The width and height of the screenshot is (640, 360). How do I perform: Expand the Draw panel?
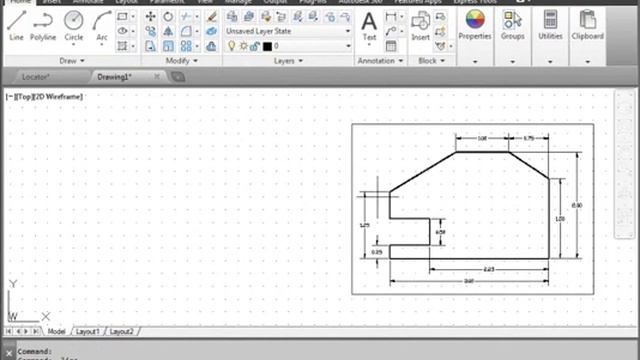(72, 61)
